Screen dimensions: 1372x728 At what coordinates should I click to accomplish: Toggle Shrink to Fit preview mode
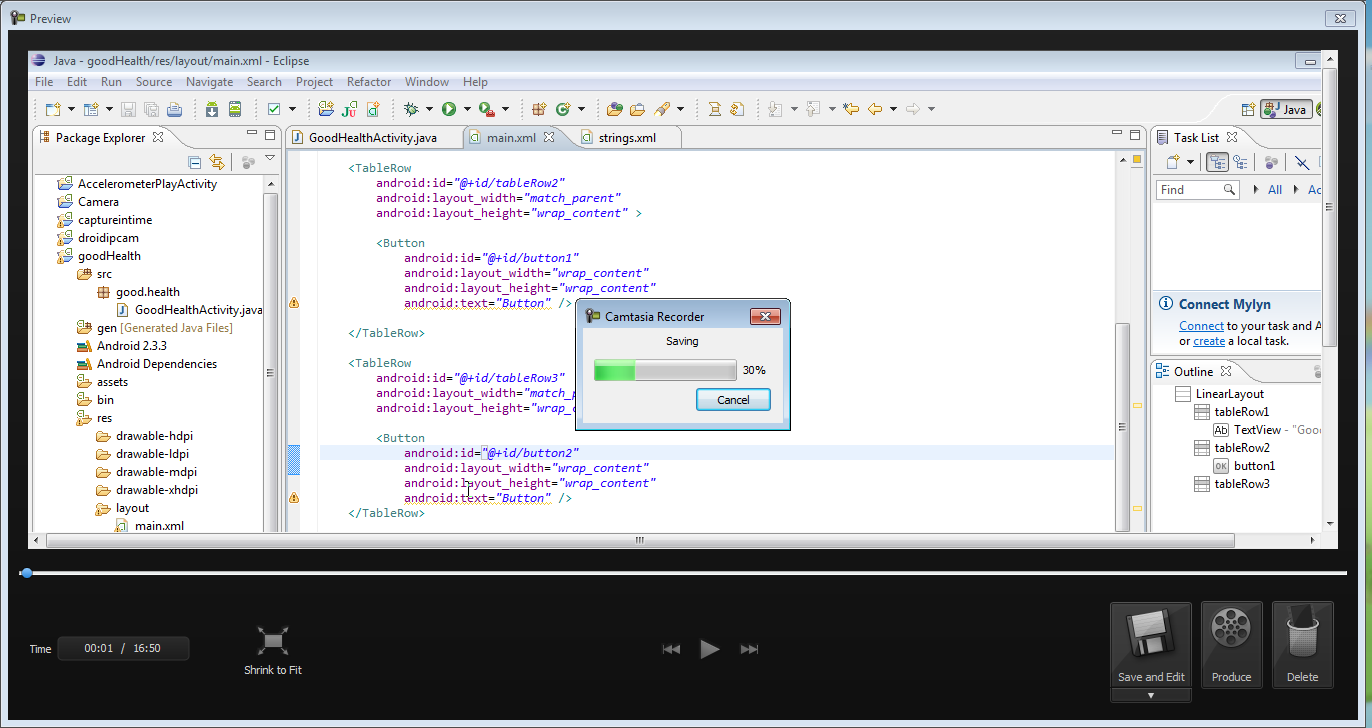(272, 650)
